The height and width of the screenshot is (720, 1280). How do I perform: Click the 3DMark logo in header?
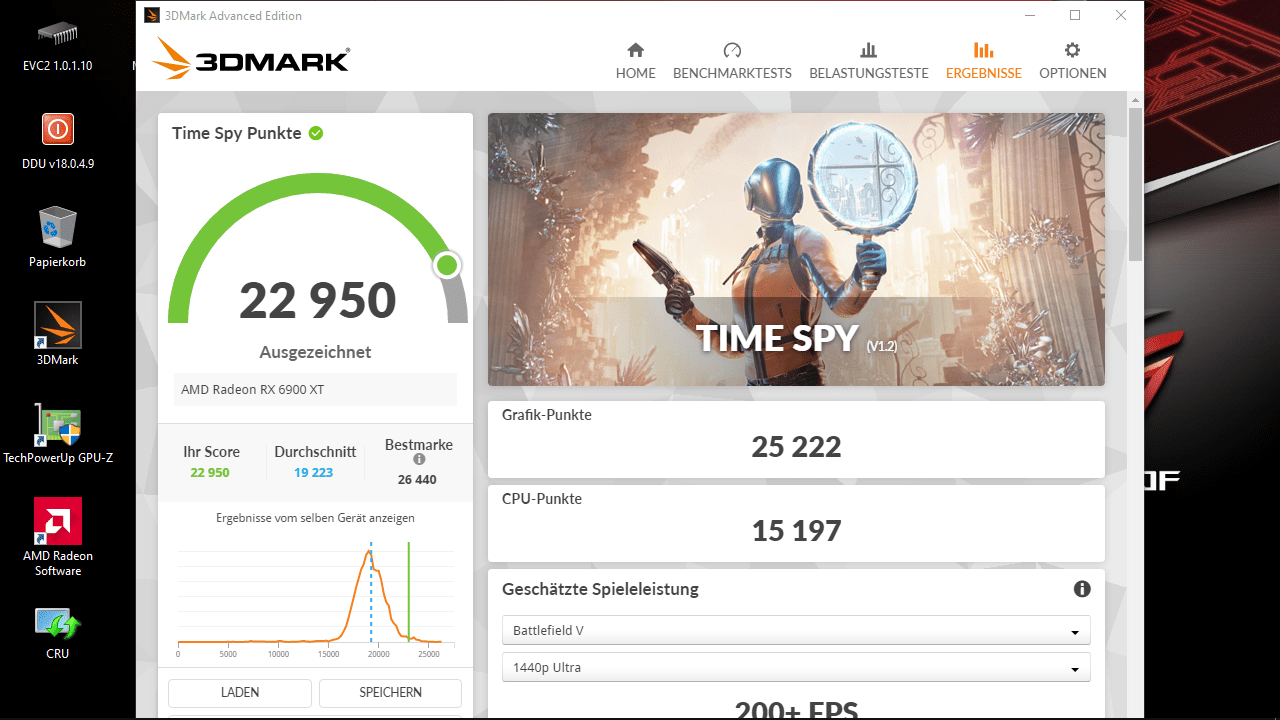point(251,60)
